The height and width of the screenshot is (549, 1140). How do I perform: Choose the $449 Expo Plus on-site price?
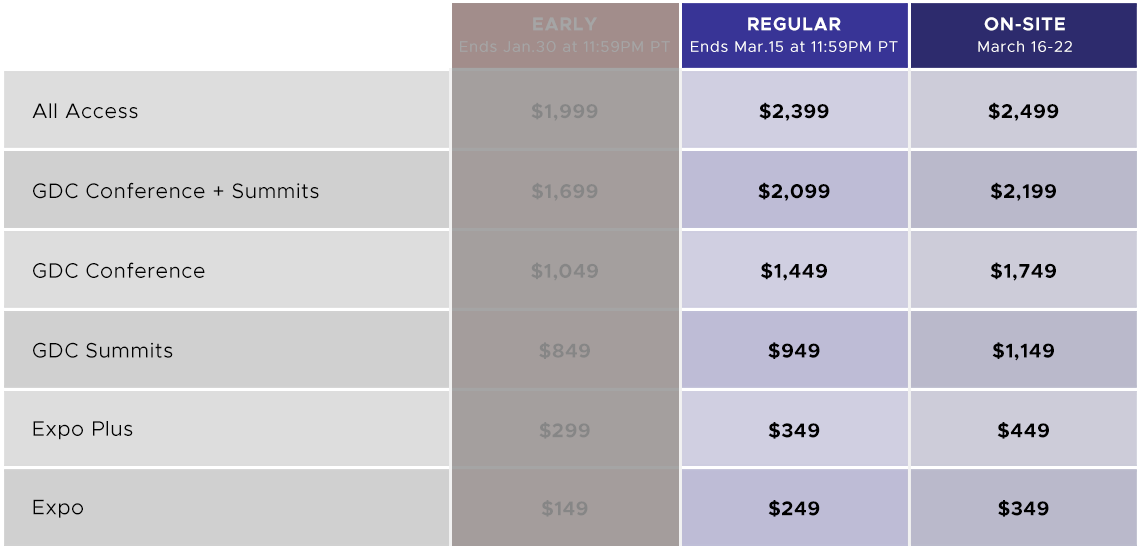tap(1024, 430)
